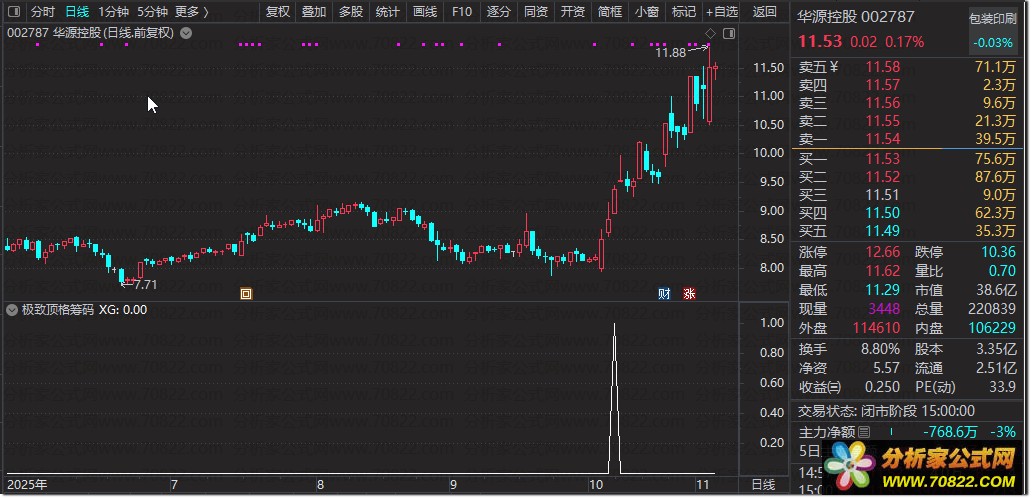This screenshot has height=498, width=1032.
Task: Click the ¥ symbol beside 卖五
Action: [834, 66]
